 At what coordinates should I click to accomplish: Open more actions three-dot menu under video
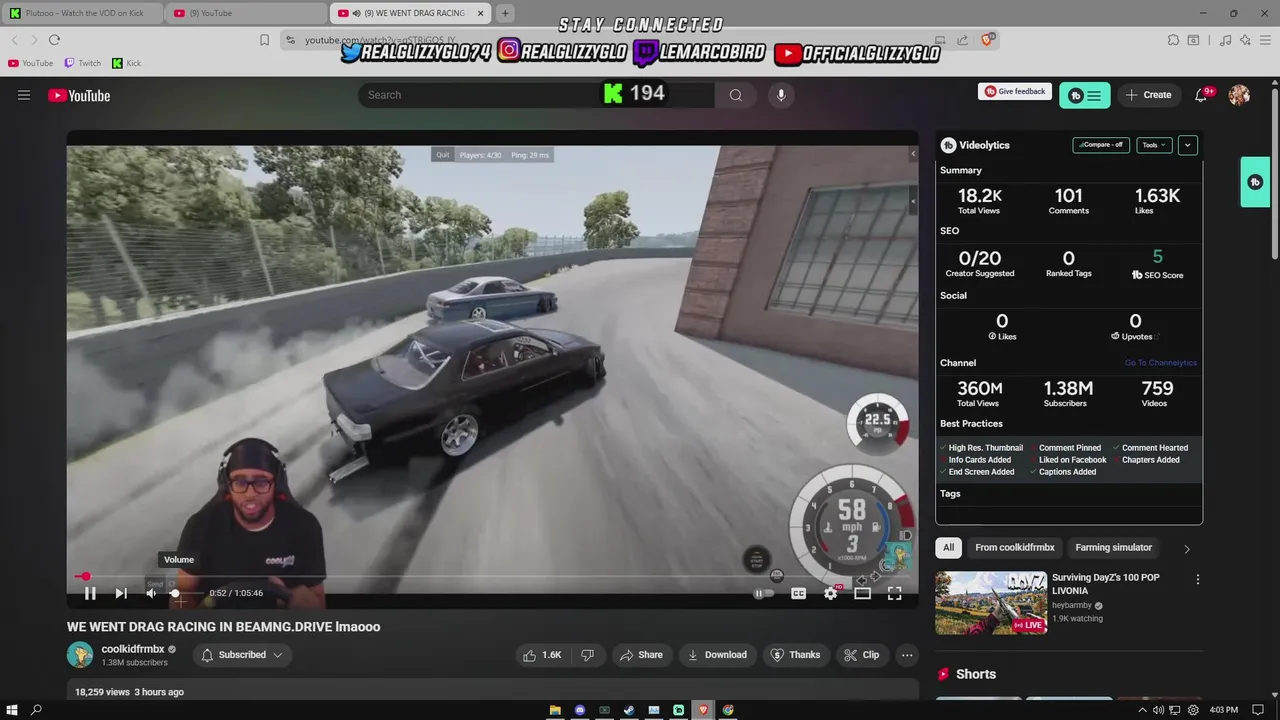click(x=907, y=655)
